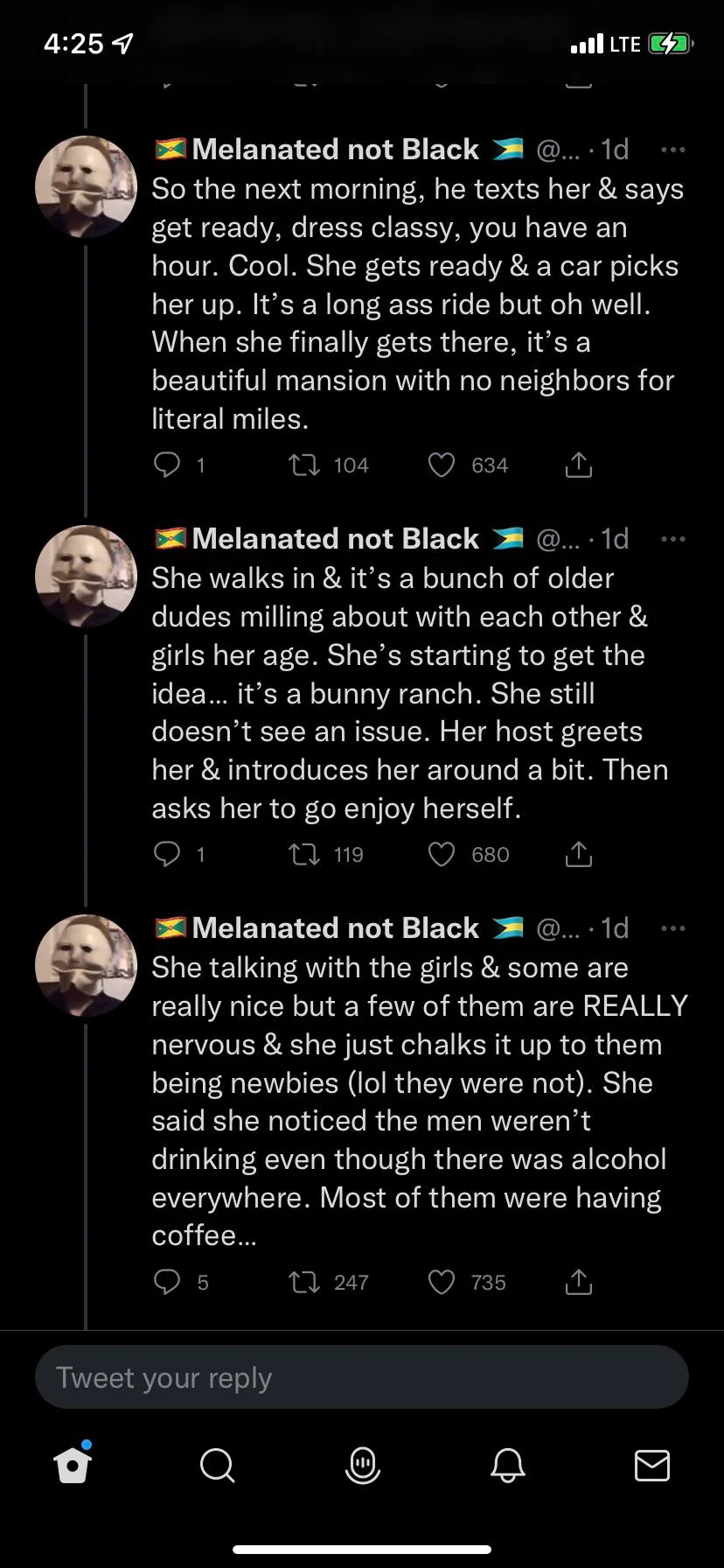Reply to the bunny ranch tweet
The height and width of the screenshot is (1568, 724).
(166, 854)
